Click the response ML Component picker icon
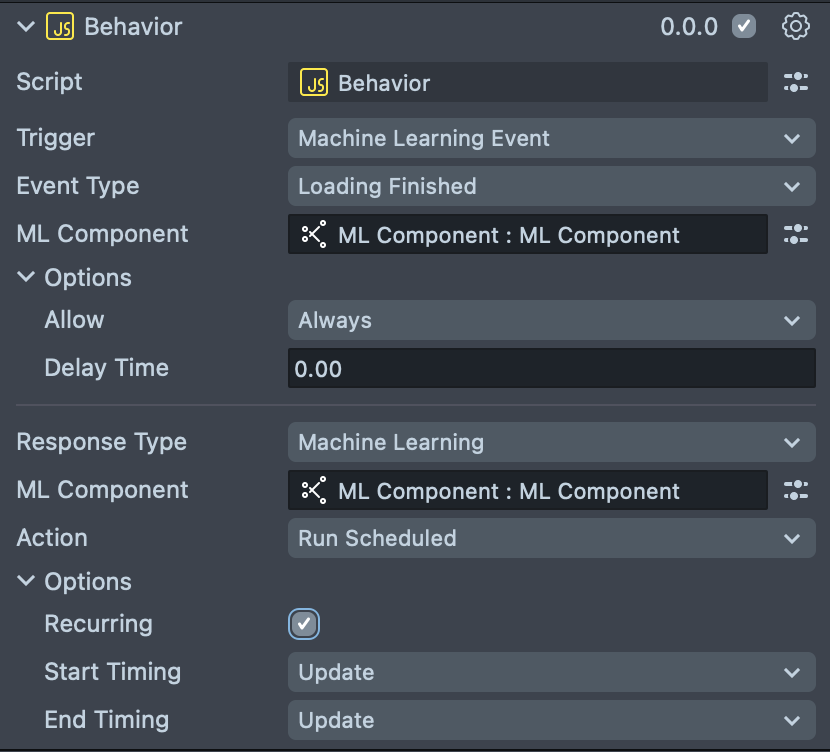The image size is (830, 752). (x=796, y=491)
